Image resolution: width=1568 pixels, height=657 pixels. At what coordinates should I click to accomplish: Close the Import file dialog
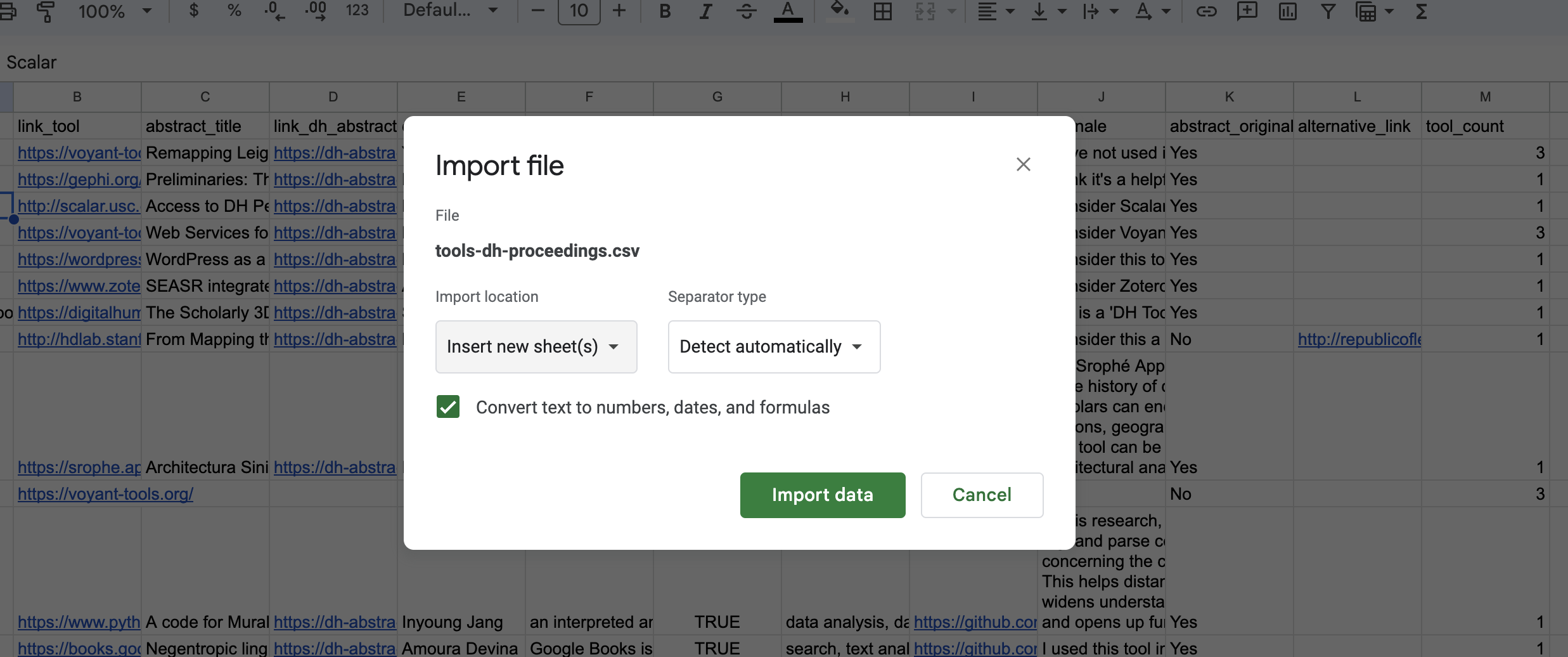pos(1023,165)
